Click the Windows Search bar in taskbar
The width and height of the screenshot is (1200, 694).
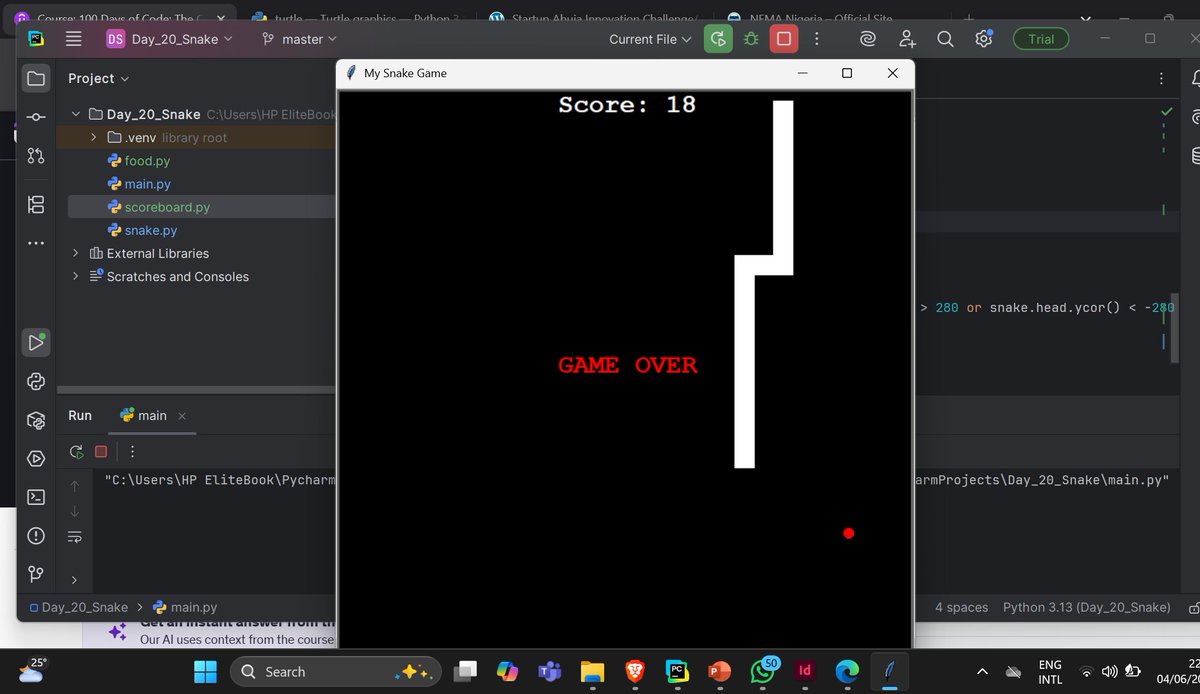pos(335,671)
